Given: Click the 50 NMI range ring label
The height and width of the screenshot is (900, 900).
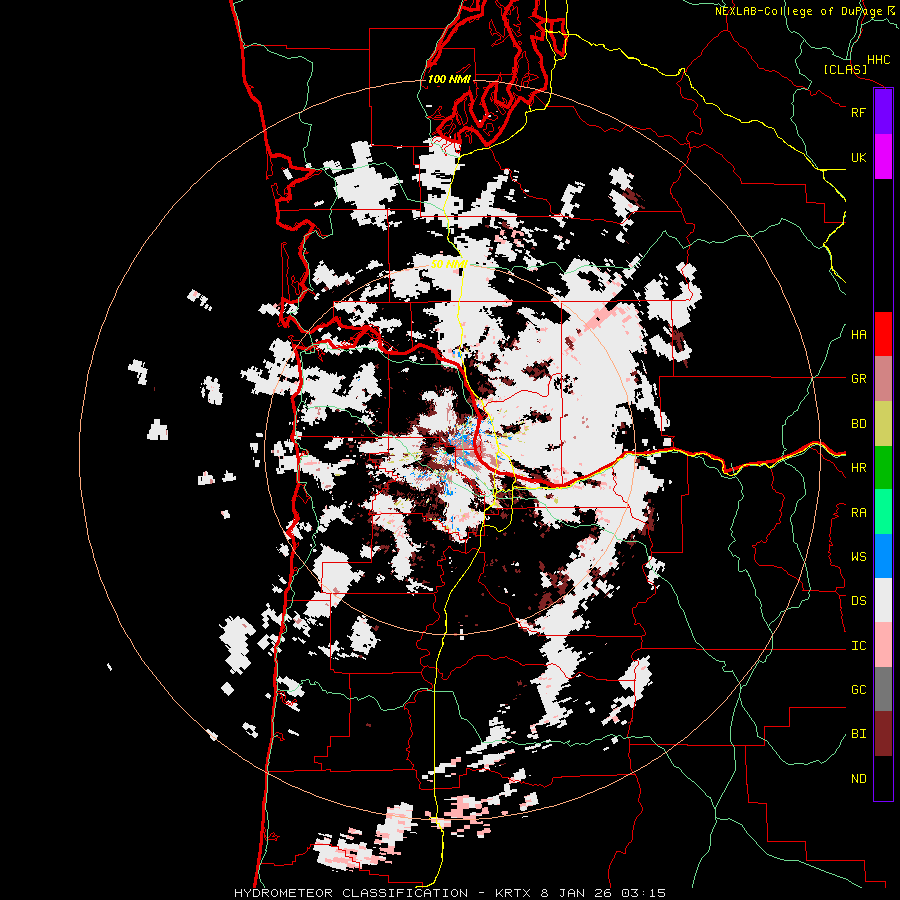Looking at the screenshot, I should pyautogui.click(x=449, y=264).
